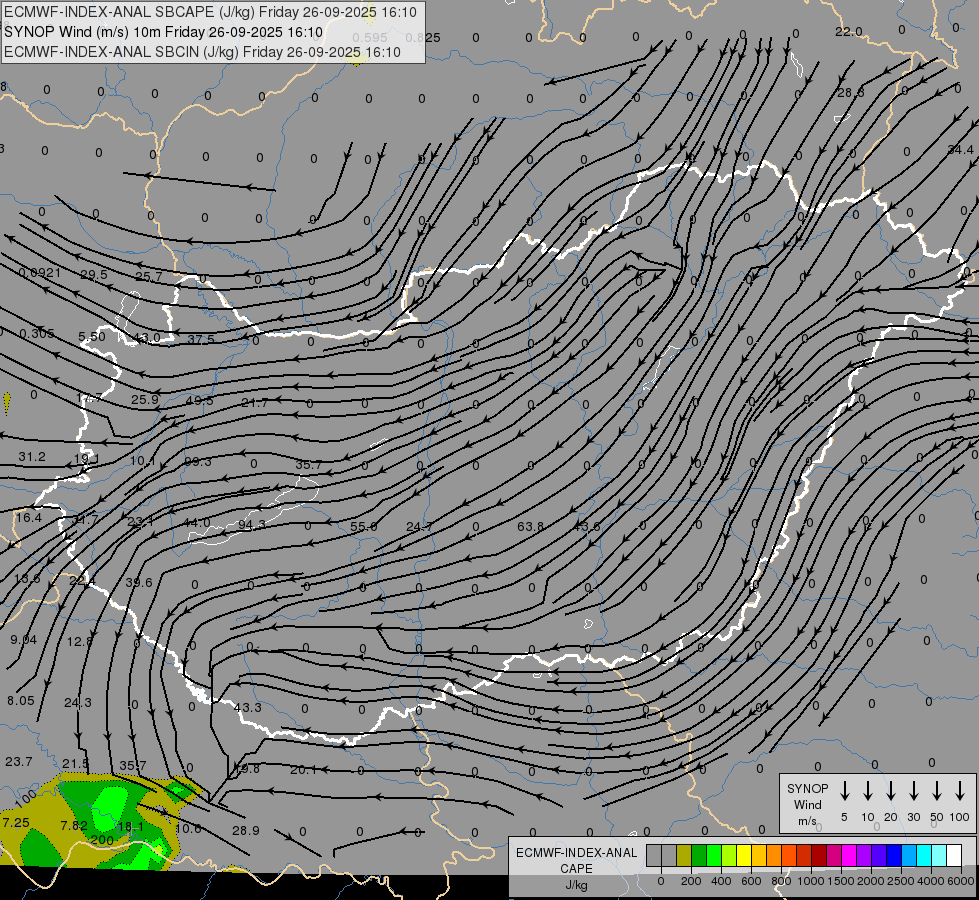Viewport: 979px width, 900px height.
Task: Click the 7.25 value in olive area
Action: tap(16, 823)
